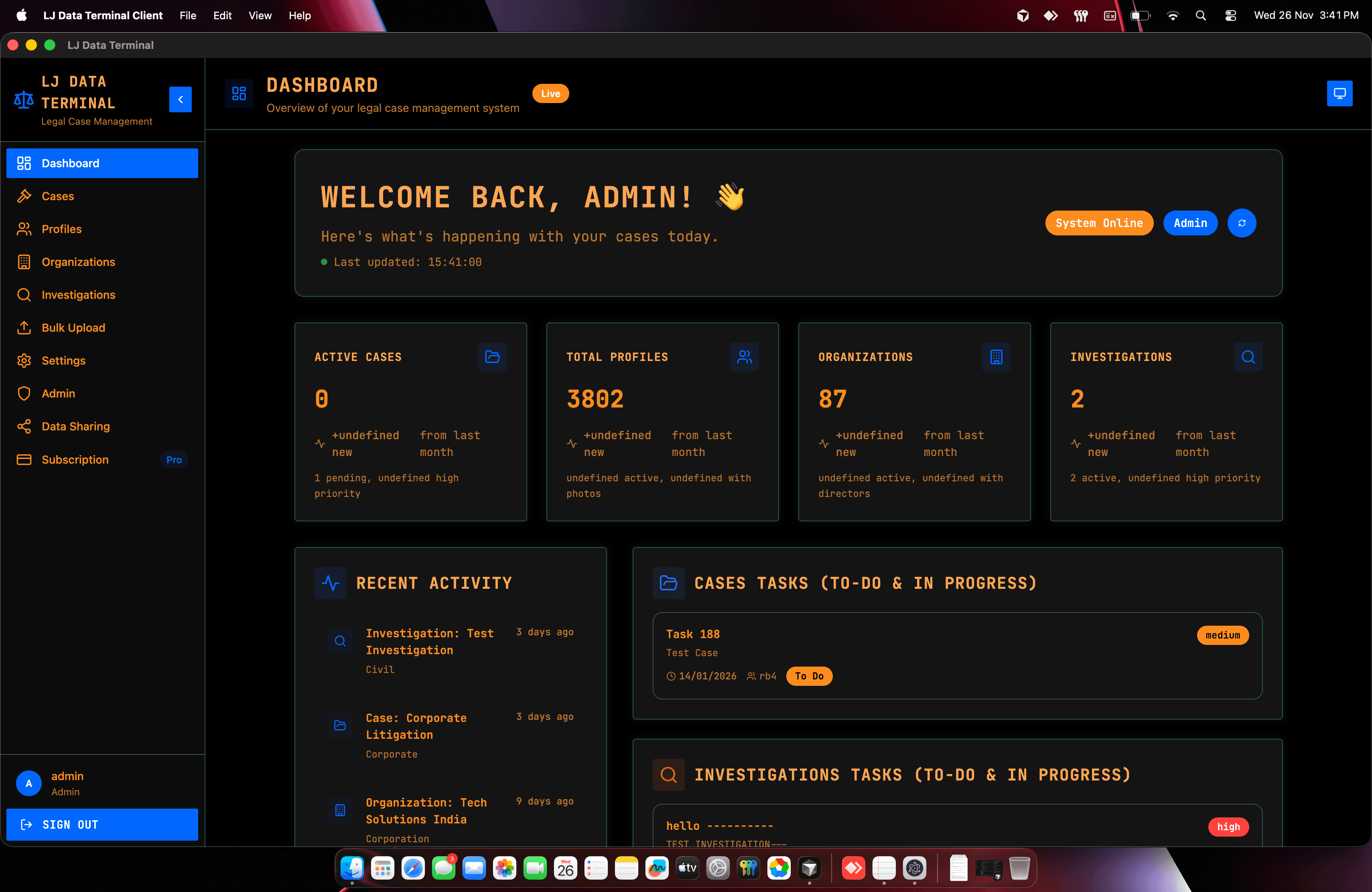This screenshot has width=1372, height=892.
Task: Click the Active Cases folder icon
Action: pyautogui.click(x=492, y=357)
